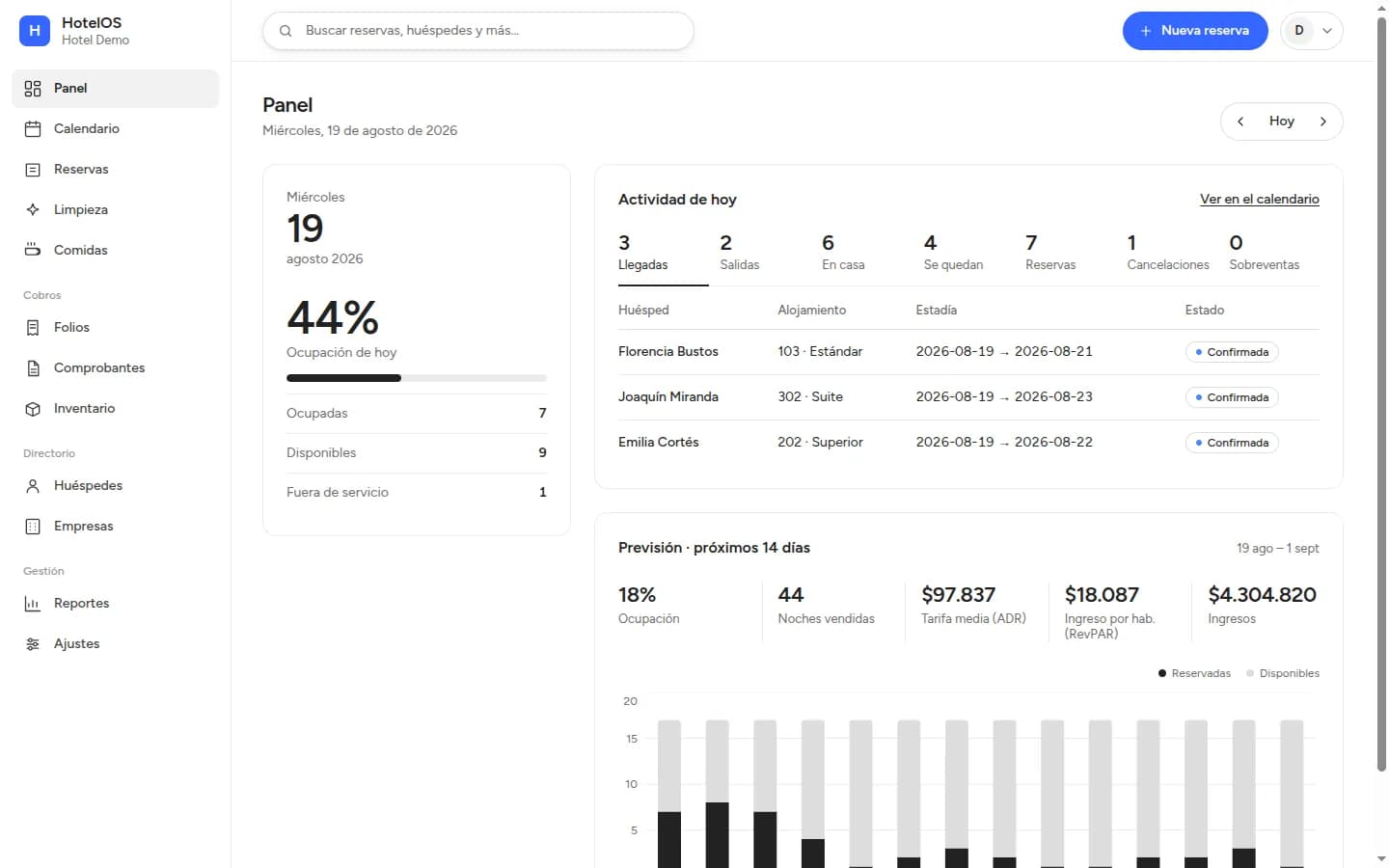Jump to Hoy in date navigator
The width and height of the screenshot is (1389, 868).
(x=1282, y=122)
